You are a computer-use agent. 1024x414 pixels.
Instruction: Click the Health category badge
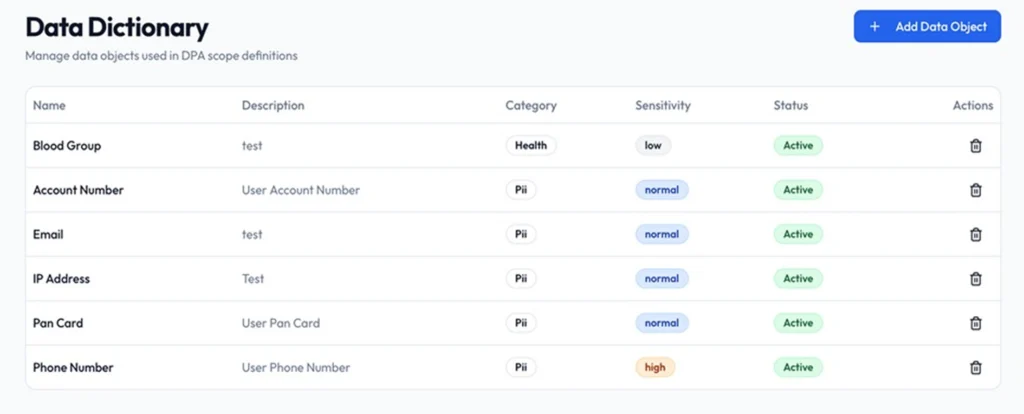pos(530,146)
